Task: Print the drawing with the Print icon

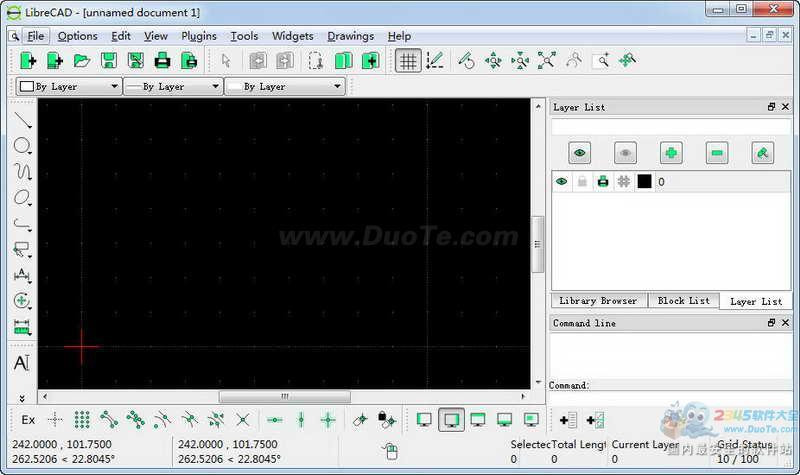Action: (162, 61)
